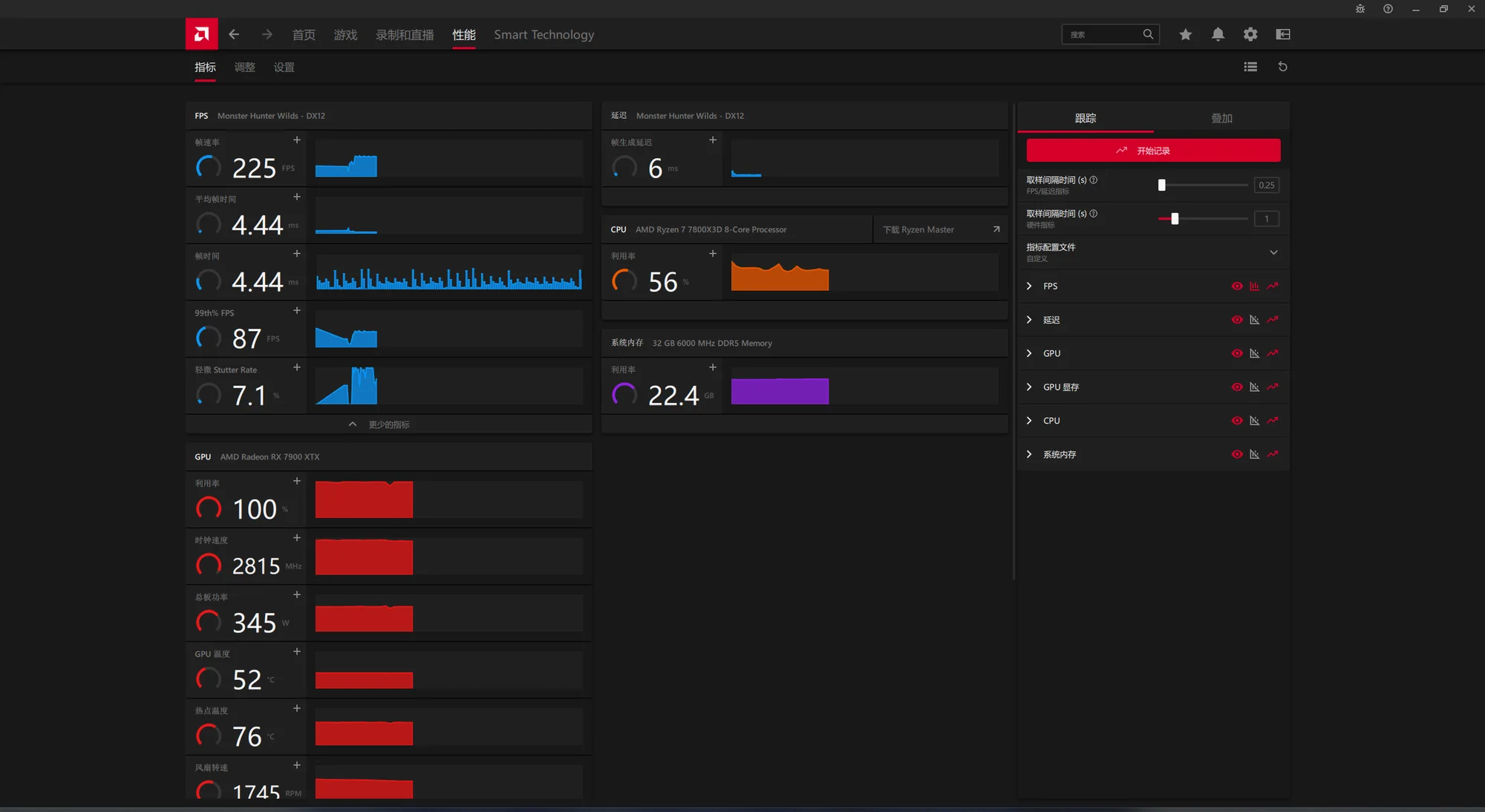The width and height of the screenshot is (1485, 812).
Task: Click the 0.25 sampling interval value field
Action: click(x=1267, y=185)
